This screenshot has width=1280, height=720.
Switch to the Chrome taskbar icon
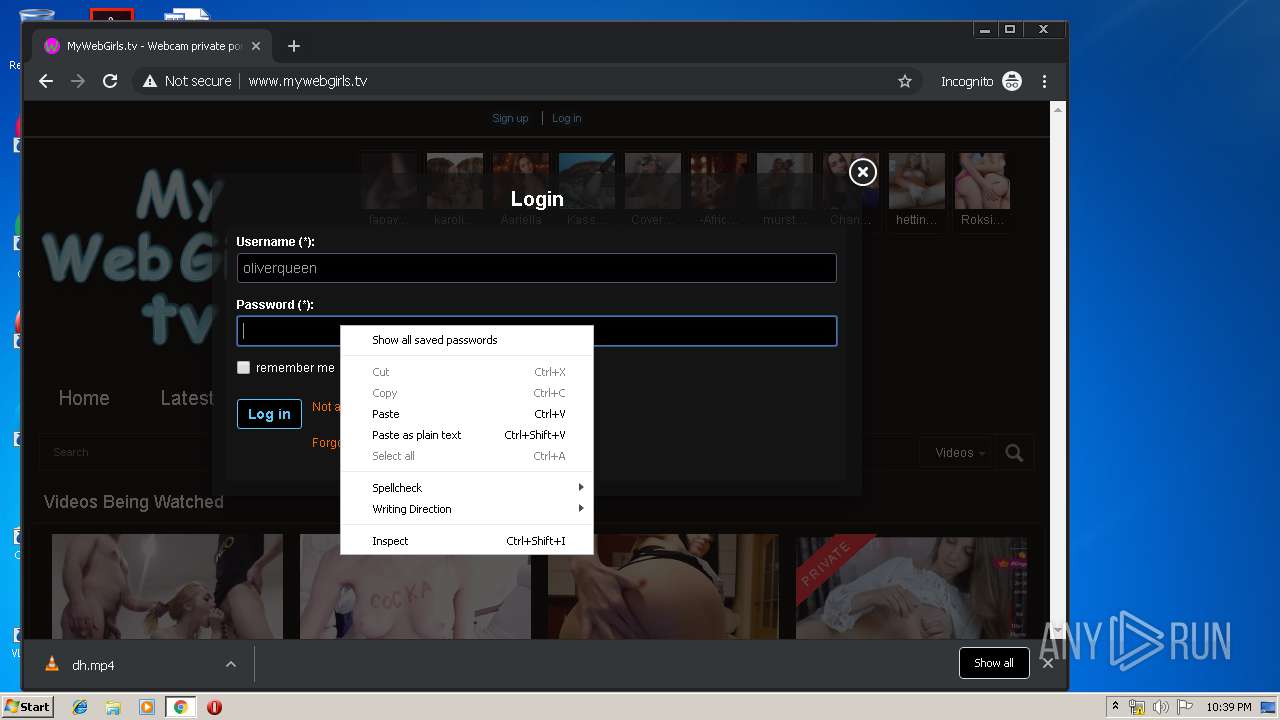click(180, 707)
